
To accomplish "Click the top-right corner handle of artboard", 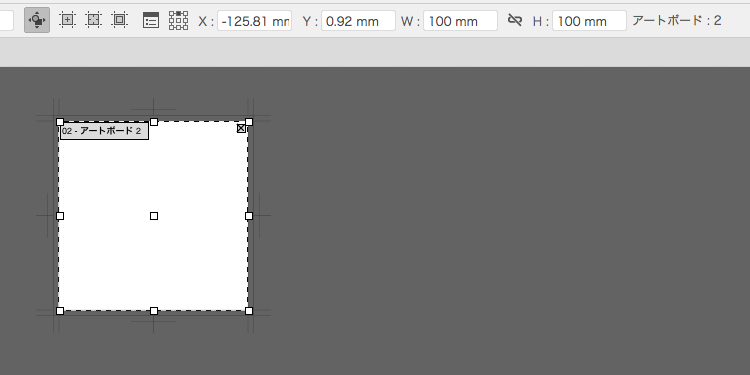I will pos(249,122).
